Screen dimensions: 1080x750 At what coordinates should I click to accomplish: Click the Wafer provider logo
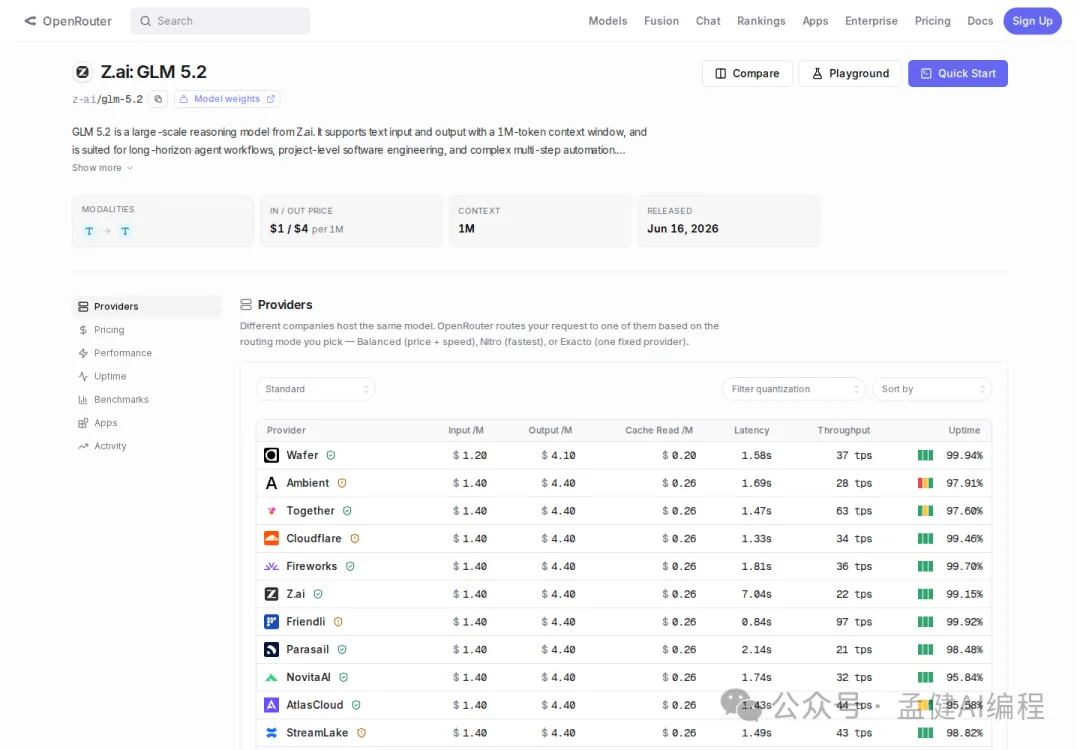coord(271,455)
